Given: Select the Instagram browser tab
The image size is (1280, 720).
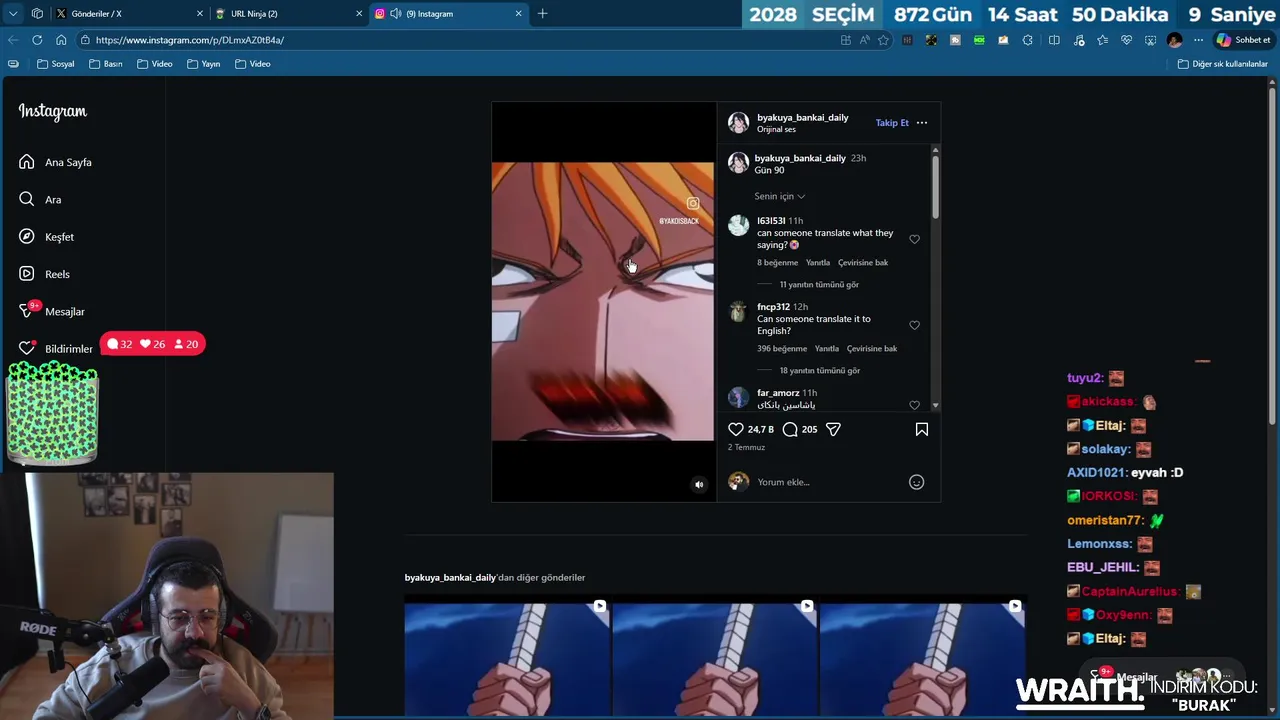Looking at the screenshot, I should (450, 14).
